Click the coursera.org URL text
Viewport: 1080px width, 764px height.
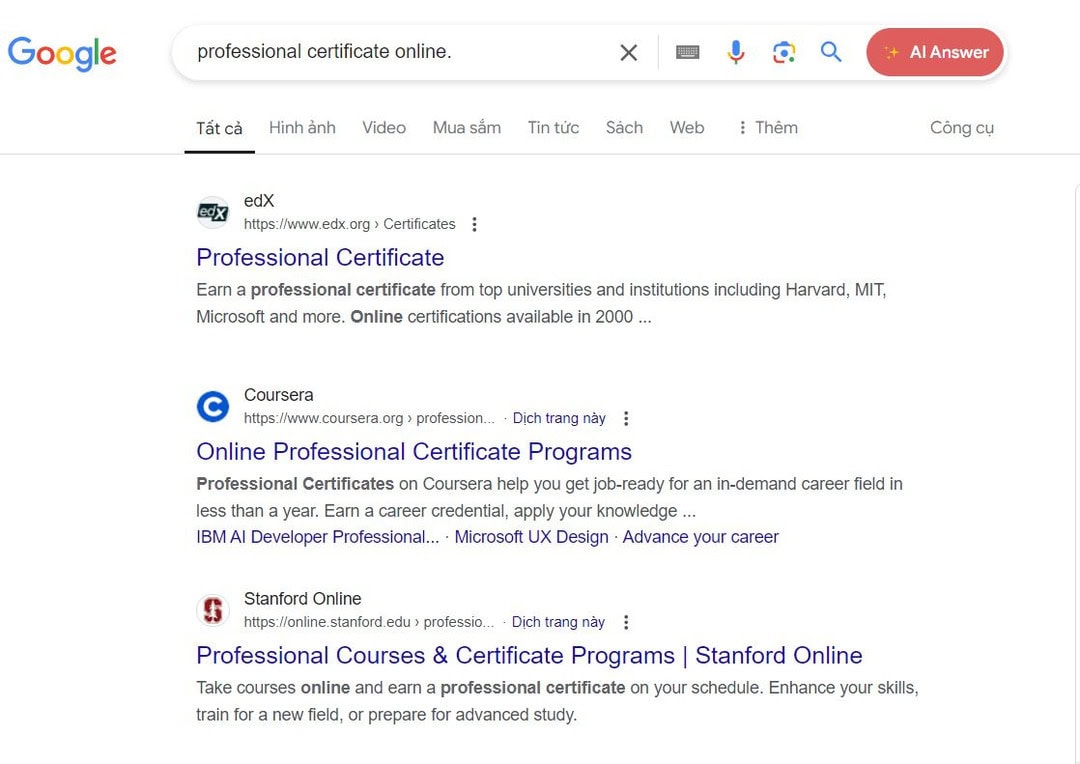point(369,419)
